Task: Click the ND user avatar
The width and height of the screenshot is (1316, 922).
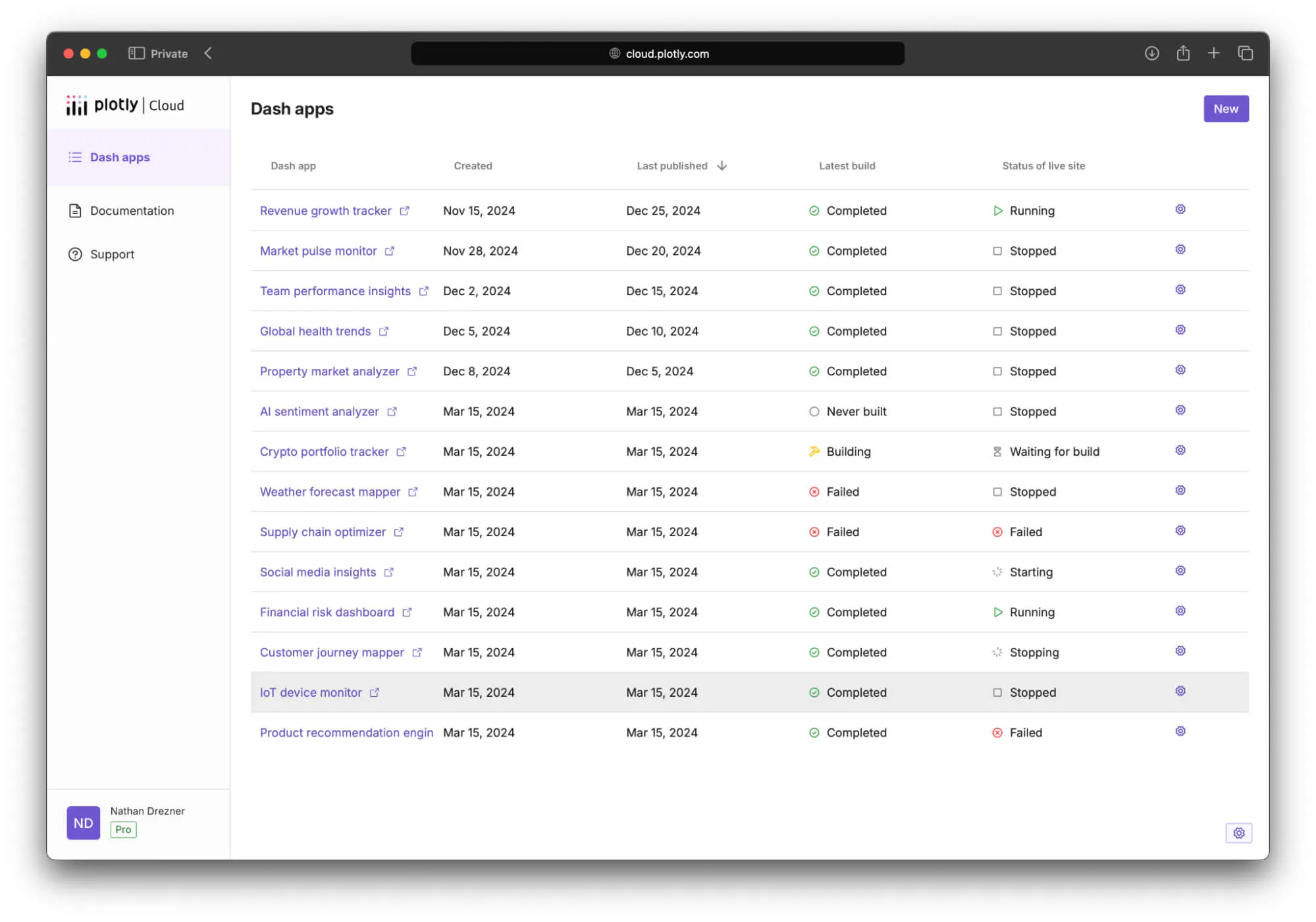Action: [x=84, y=823]
